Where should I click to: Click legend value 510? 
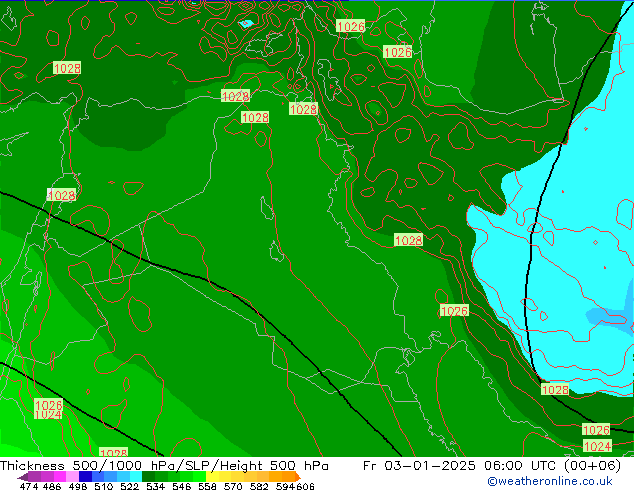103,486
